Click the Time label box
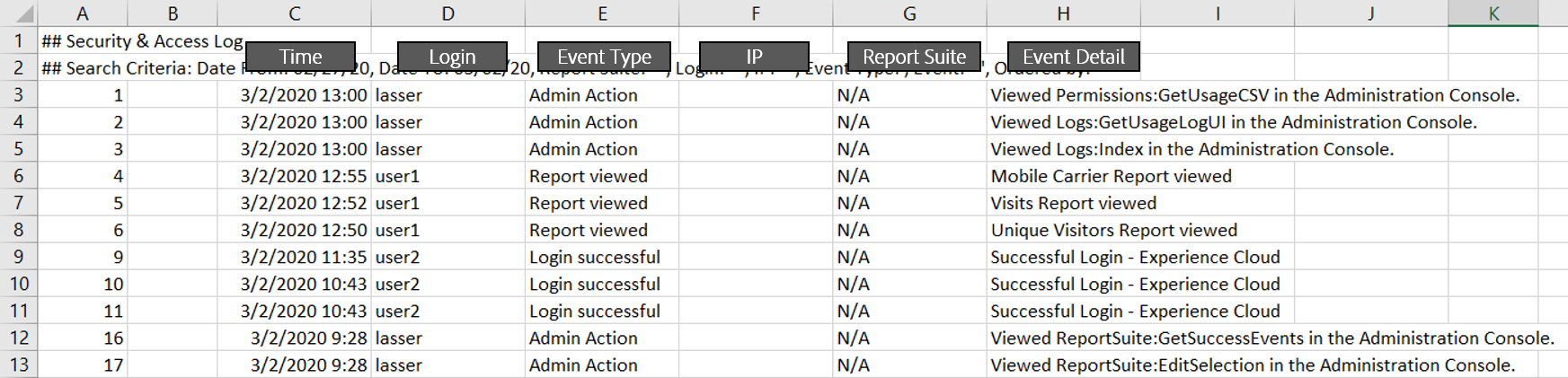 click(x=300, y=57)
